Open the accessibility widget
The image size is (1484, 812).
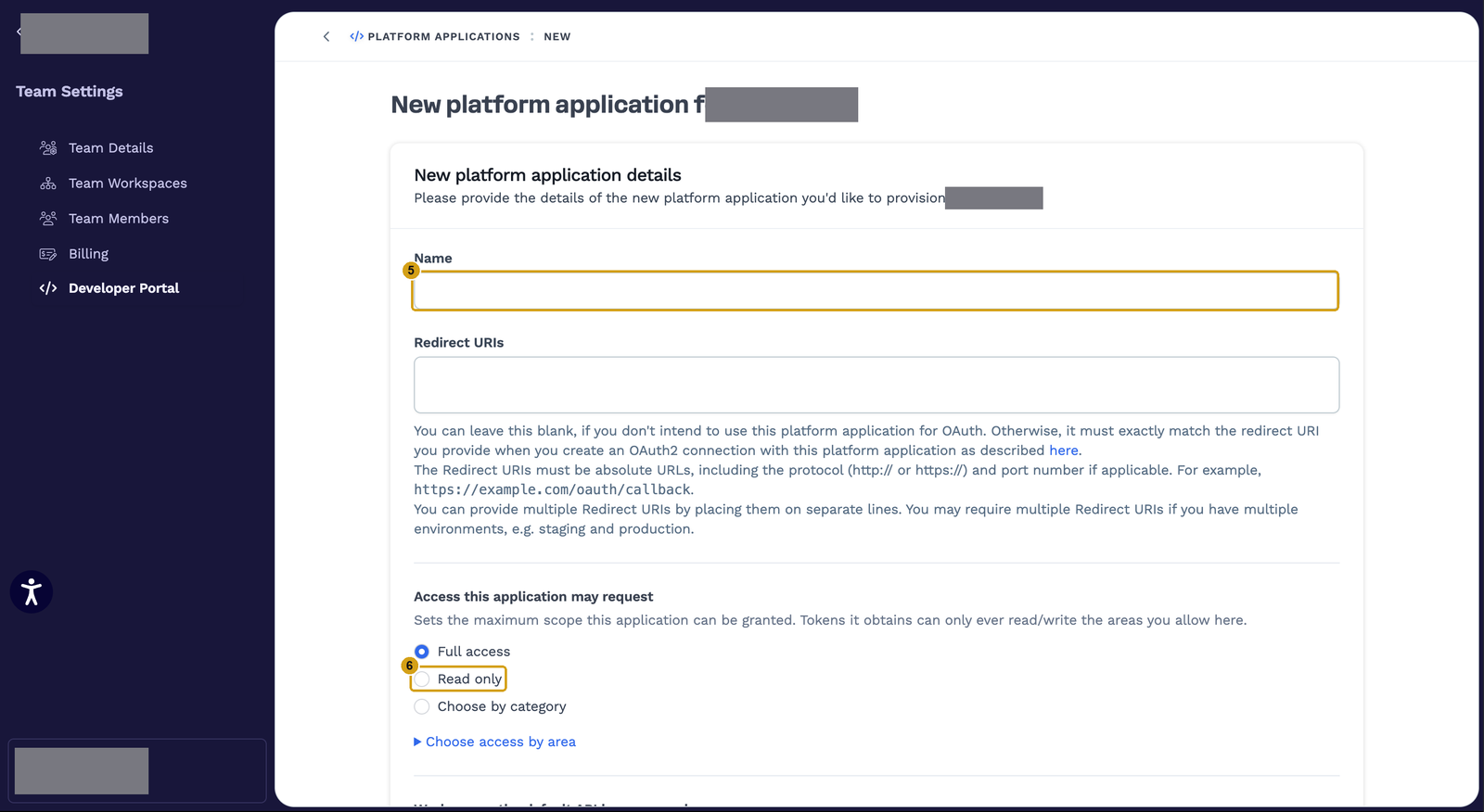32,592
